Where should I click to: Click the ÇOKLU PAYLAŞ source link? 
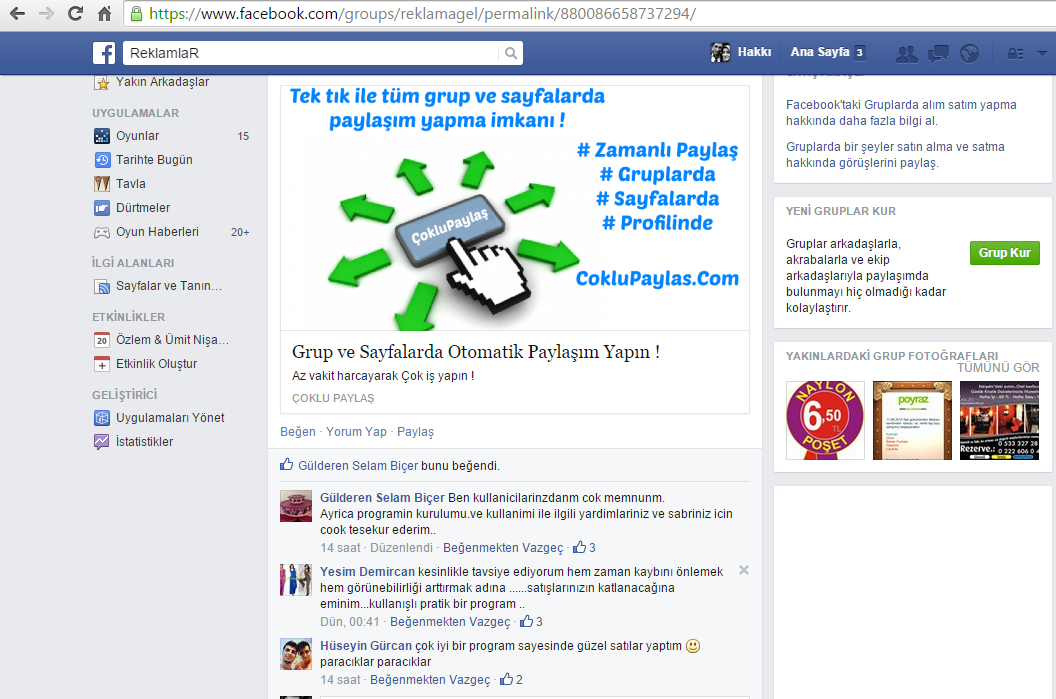[x=333, y=398]
